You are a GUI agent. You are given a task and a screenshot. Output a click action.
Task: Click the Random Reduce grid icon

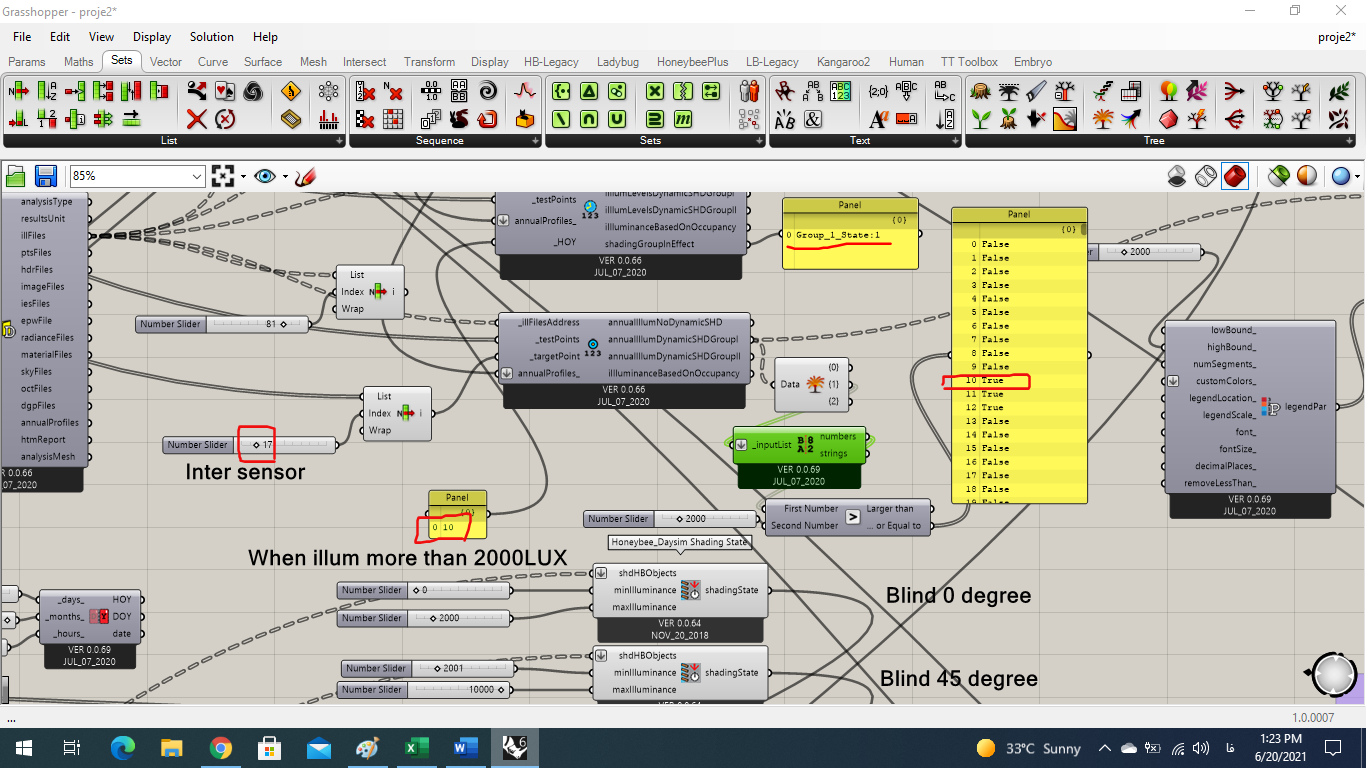point(393,120)
